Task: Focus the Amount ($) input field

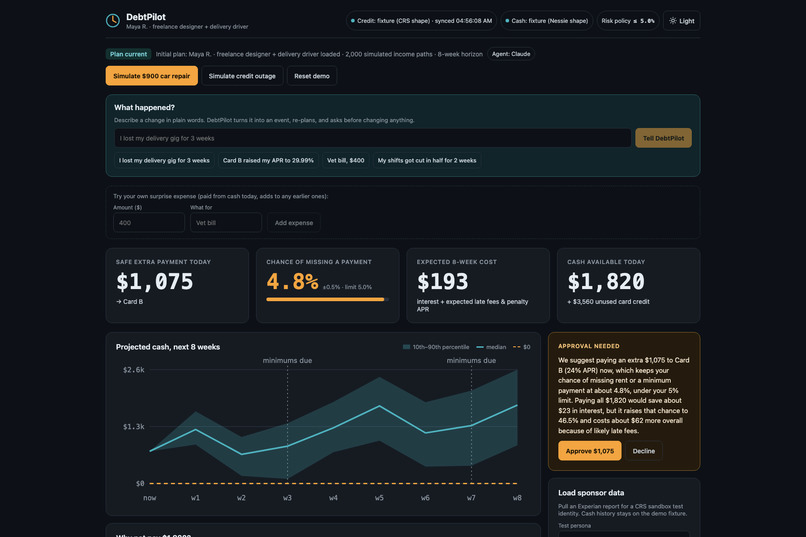Action: coord(149,223)
